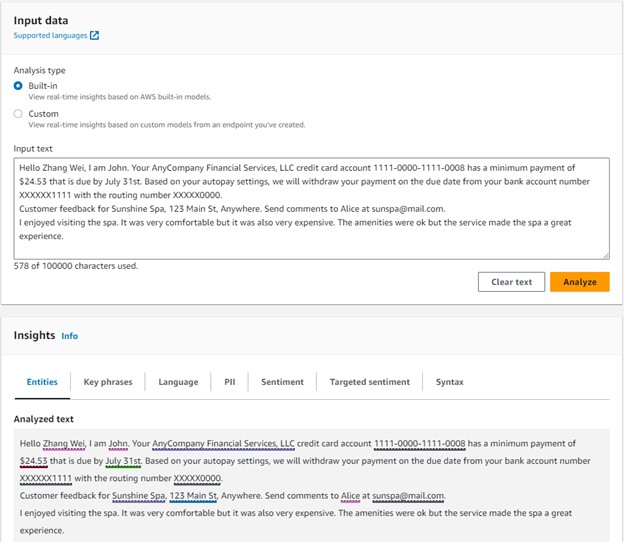Open the Syntax tab
The width and height of the screenshot is (624, 542).
point(450,382)
